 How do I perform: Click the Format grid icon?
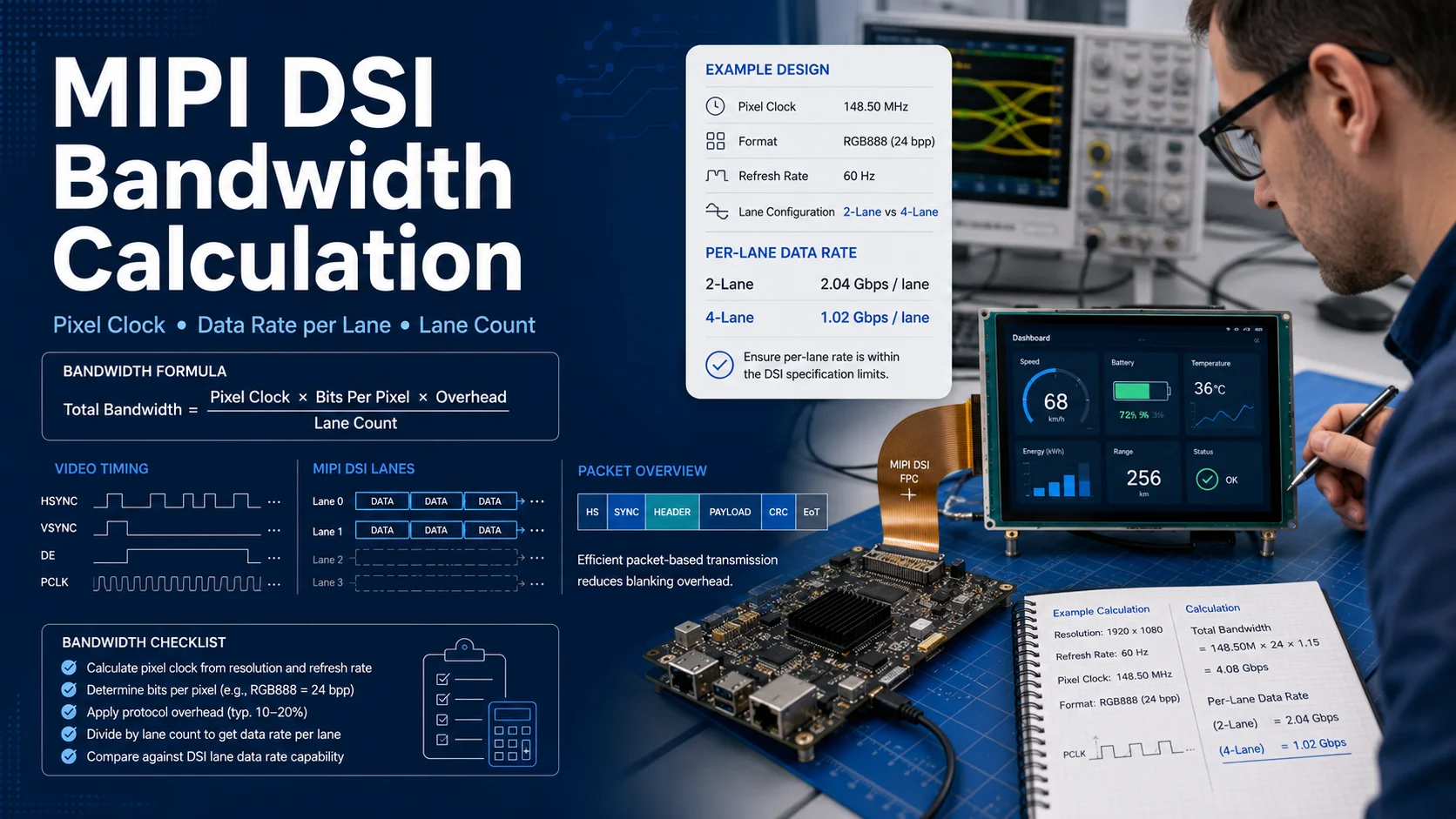716,141
